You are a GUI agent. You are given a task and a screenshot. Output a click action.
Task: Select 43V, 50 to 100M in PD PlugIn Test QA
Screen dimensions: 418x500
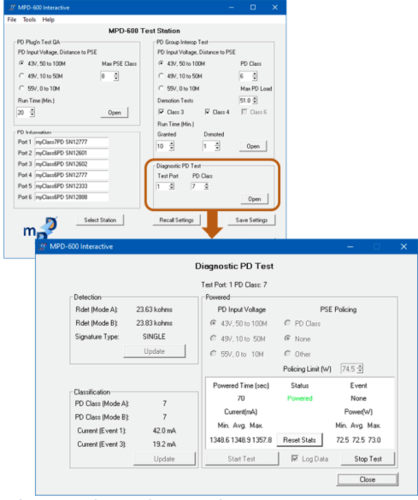click(x=42, y=63)
